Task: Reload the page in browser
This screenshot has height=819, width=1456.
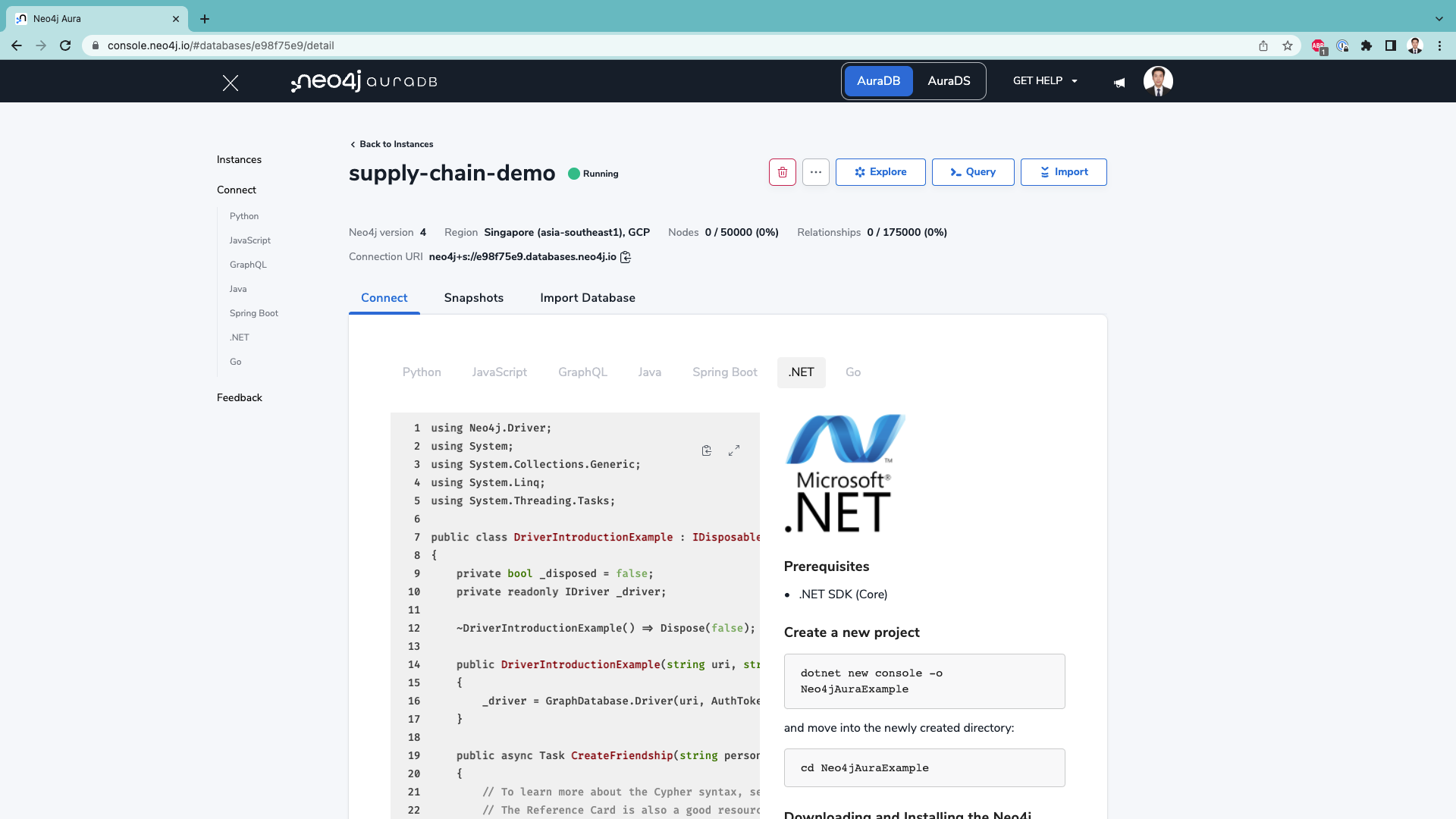Action: tap(65, 45)
